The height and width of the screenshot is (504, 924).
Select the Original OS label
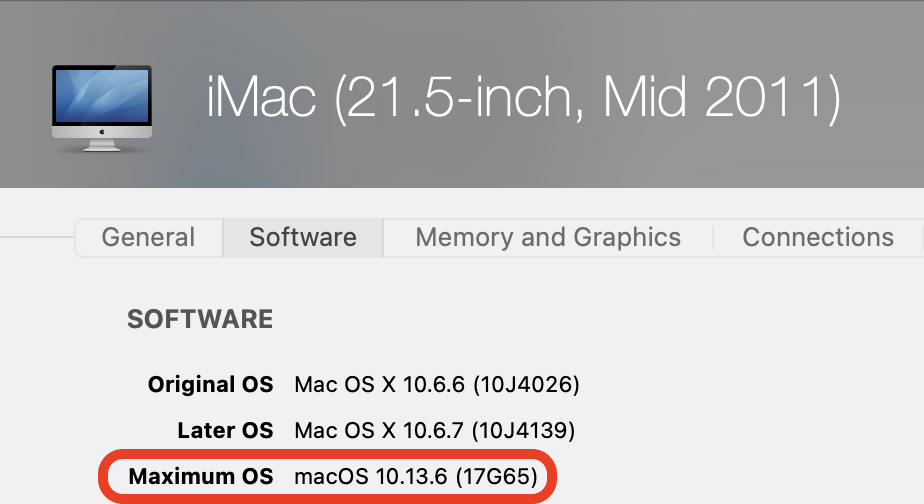tap(210, 384)
